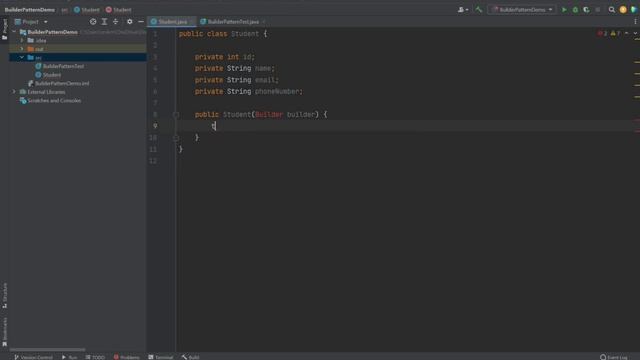640x360 pixels.
Task: Open BuilderPatternDemo run configuration dropdown
Action: click(x=522, y=9)
